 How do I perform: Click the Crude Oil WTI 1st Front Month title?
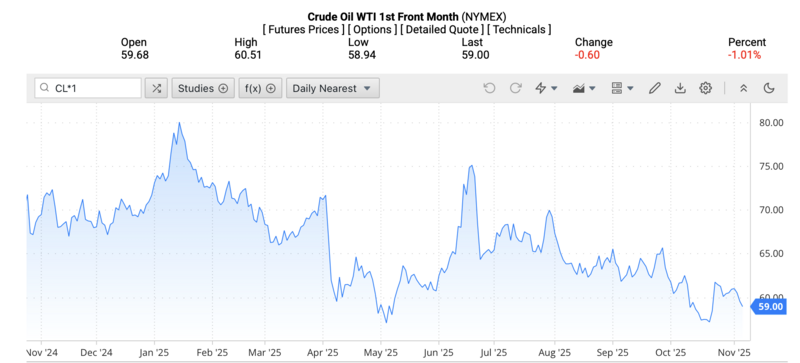[383, 17]
